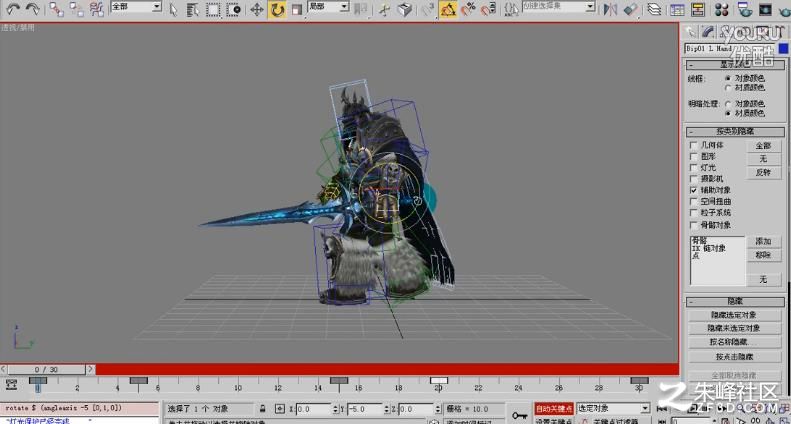Click the 反转 button

(763, 173)
